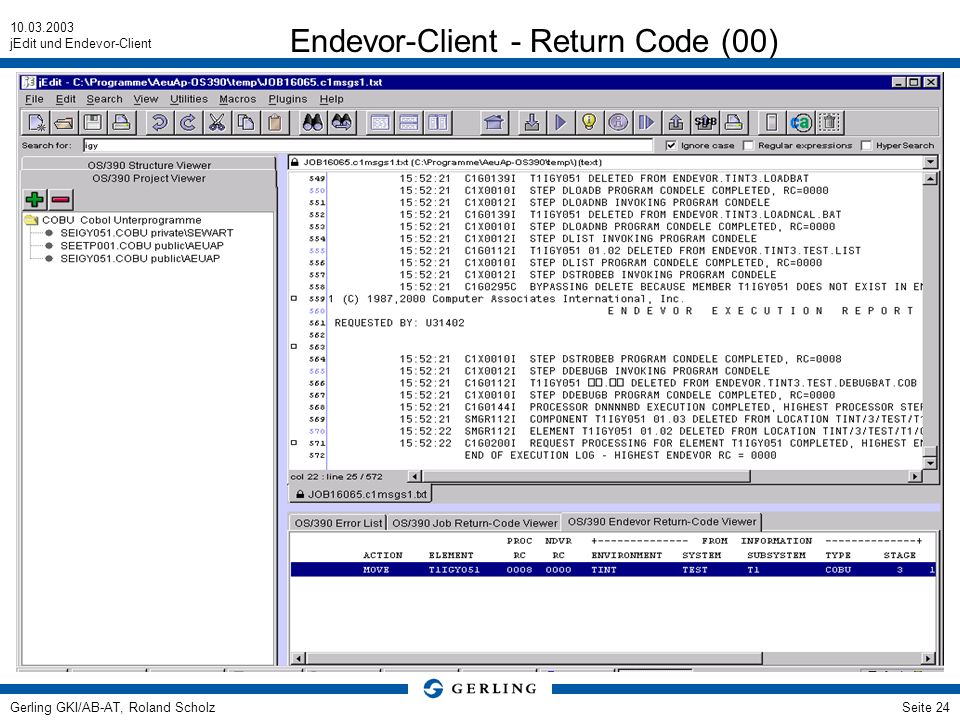
Task: Toggle fold marker at line 563
Action: [x=294, y=347]
